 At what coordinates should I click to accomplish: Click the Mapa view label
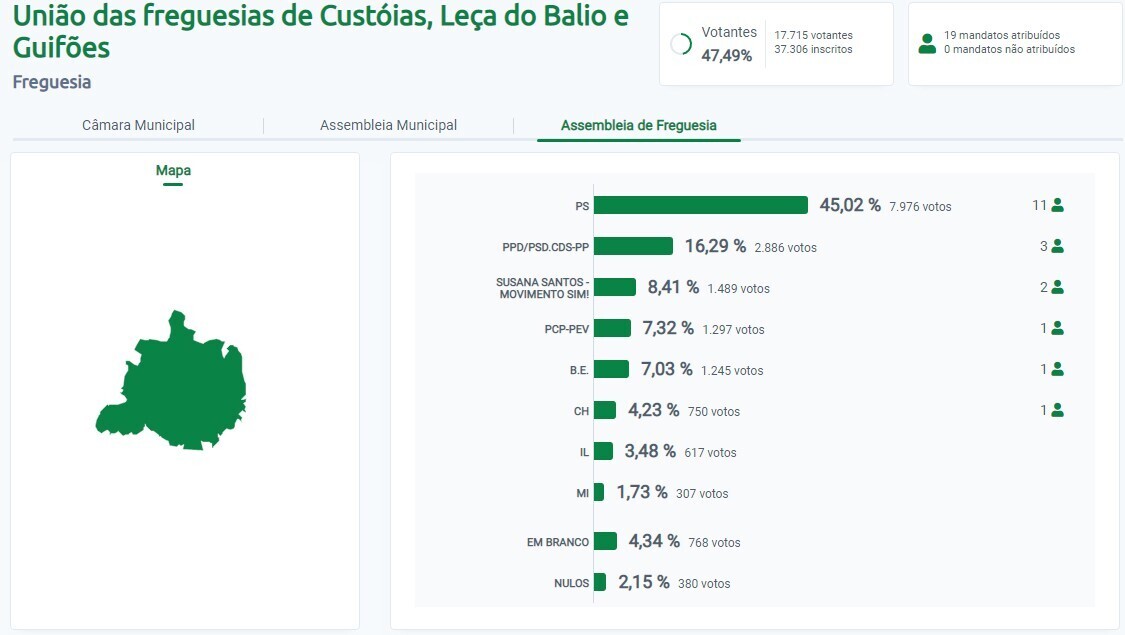pos(173,170)
